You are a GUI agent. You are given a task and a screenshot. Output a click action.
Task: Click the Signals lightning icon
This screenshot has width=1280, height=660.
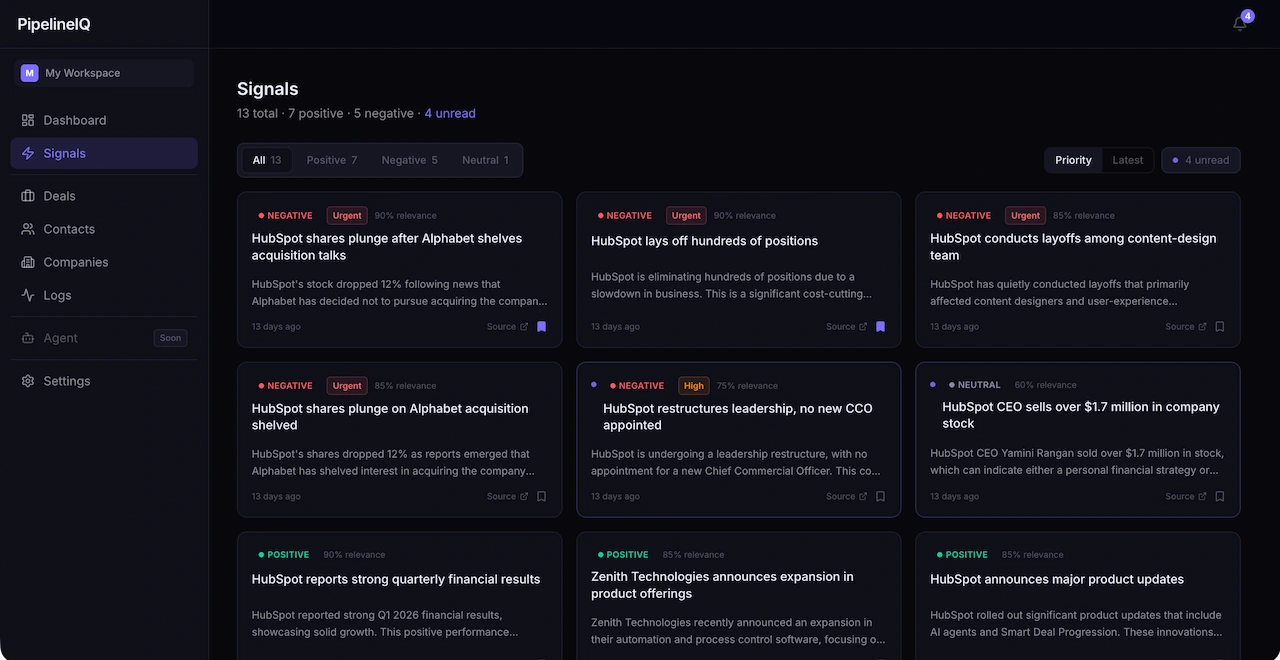[28, 153]
